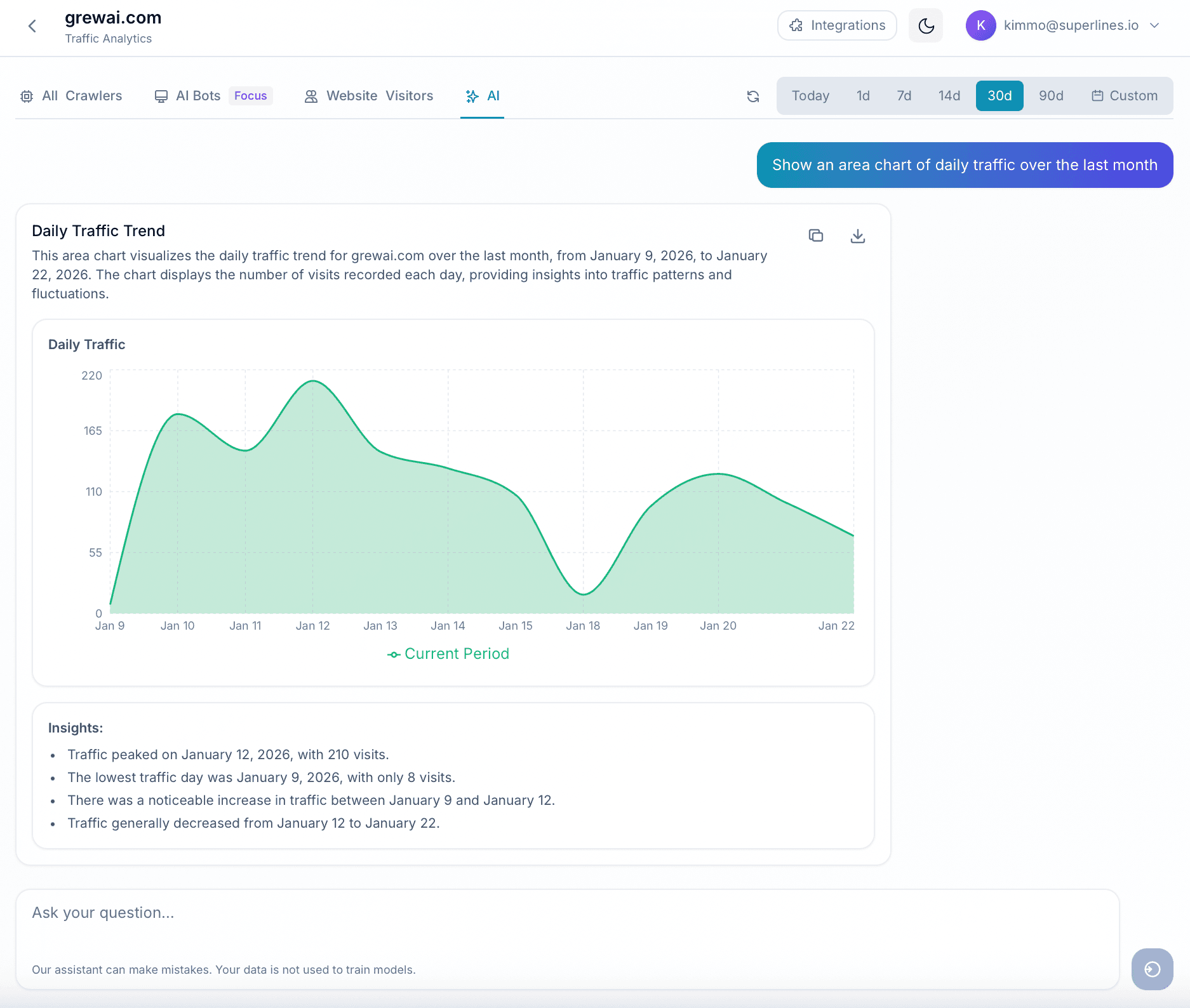Open the kimmo@superlines.io account menu
The width and height of the screenshot is (1190, 1008).
coord(1070,25)
